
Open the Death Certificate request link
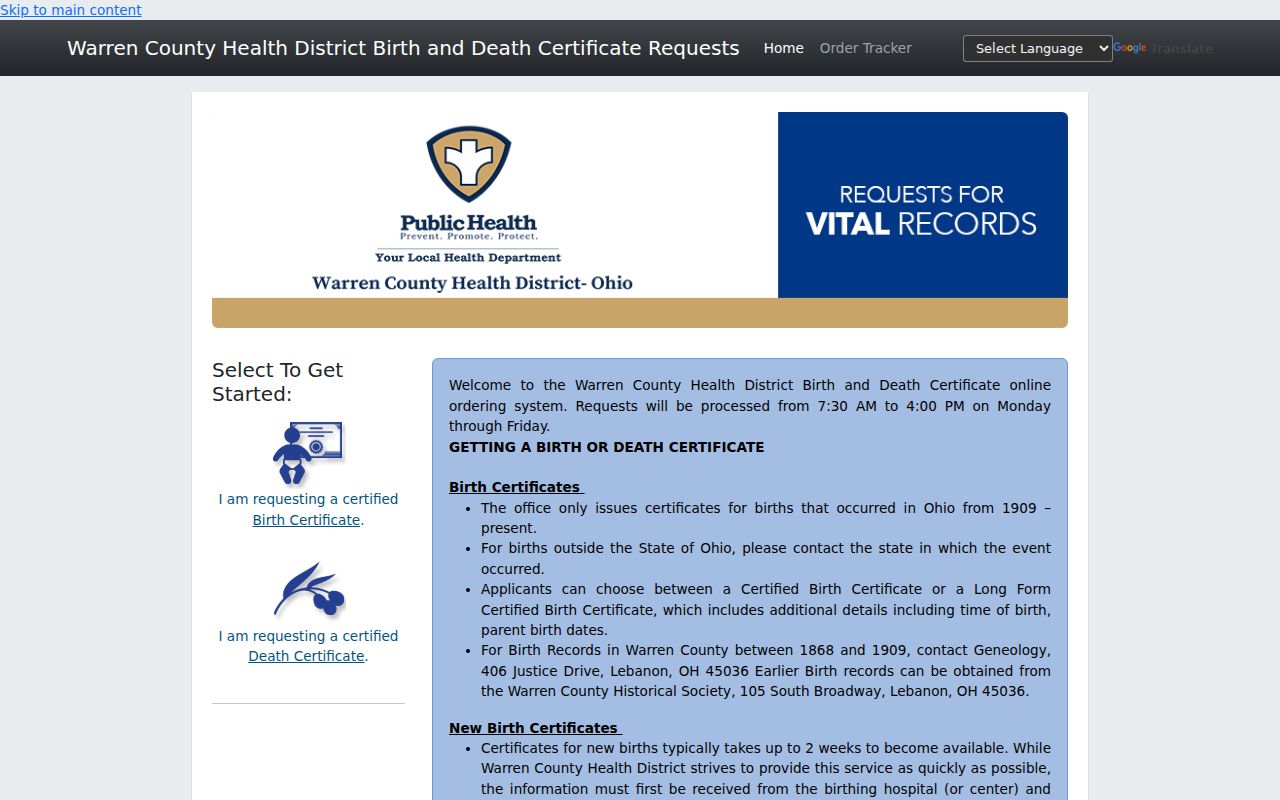(x=306, y=656)
